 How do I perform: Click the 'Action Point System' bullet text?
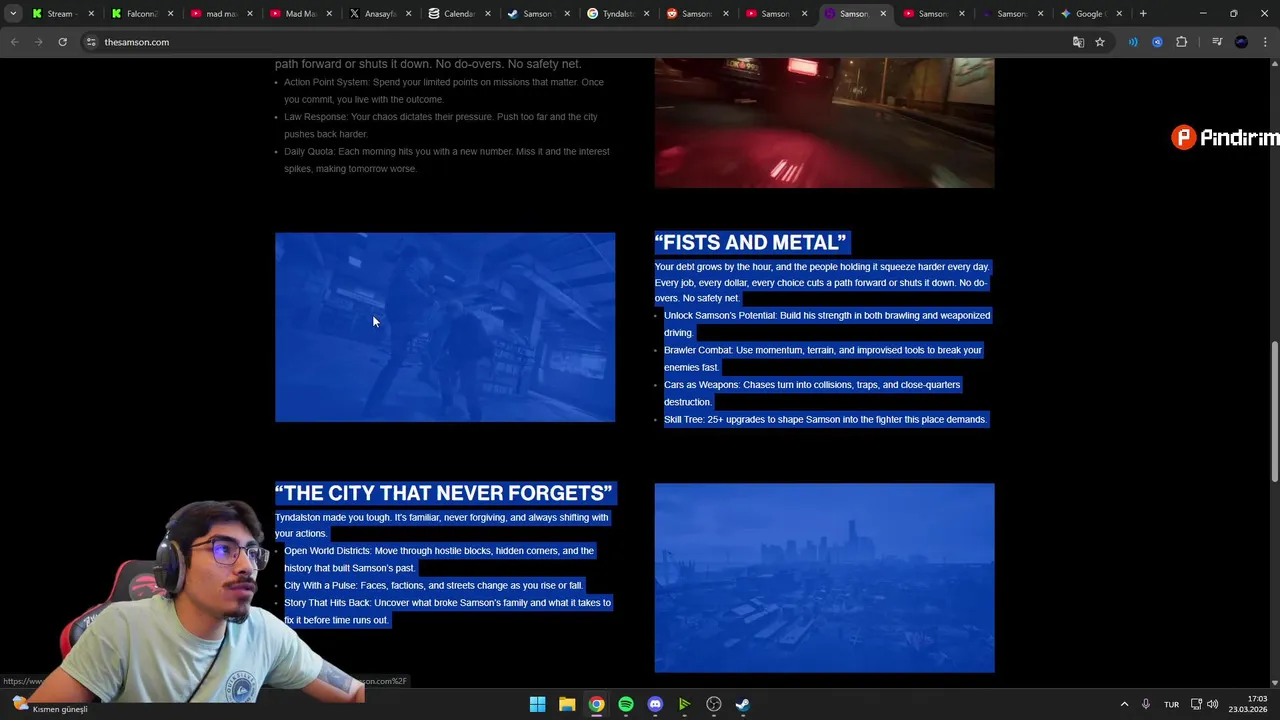pos(444,91)
